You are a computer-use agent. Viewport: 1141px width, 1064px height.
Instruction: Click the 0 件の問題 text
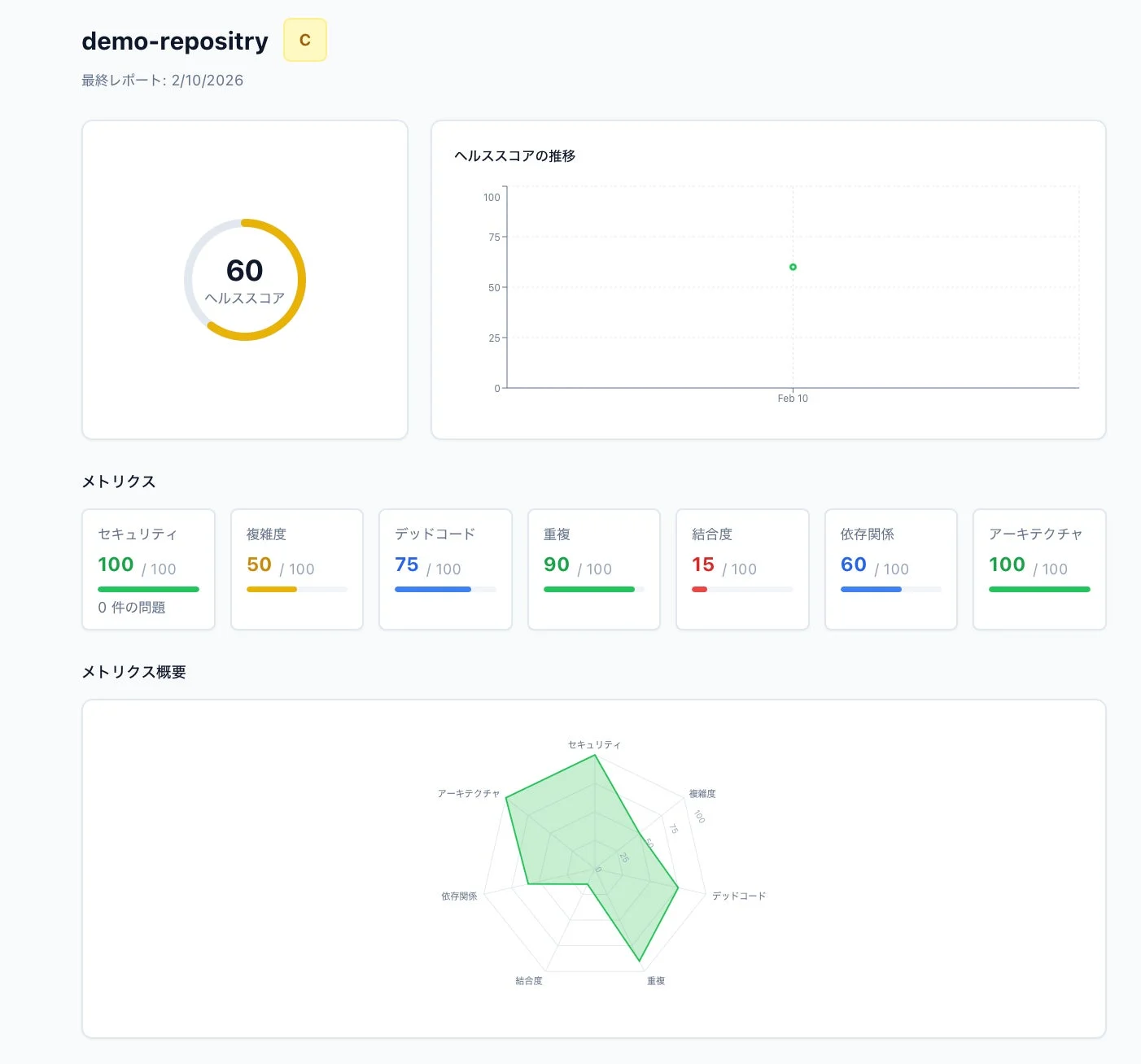coord(132,608)
